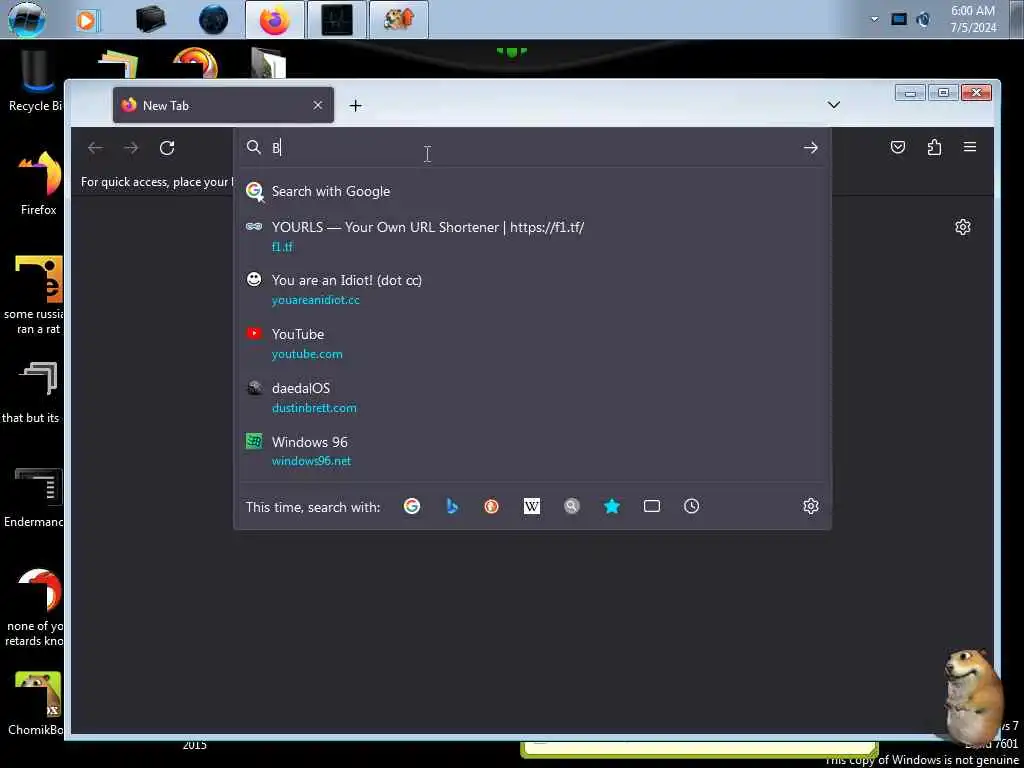The width and height of the screenshot is (1024, 768).
Task: Open the Firefox hamburger menu
Action: point(970,148)
